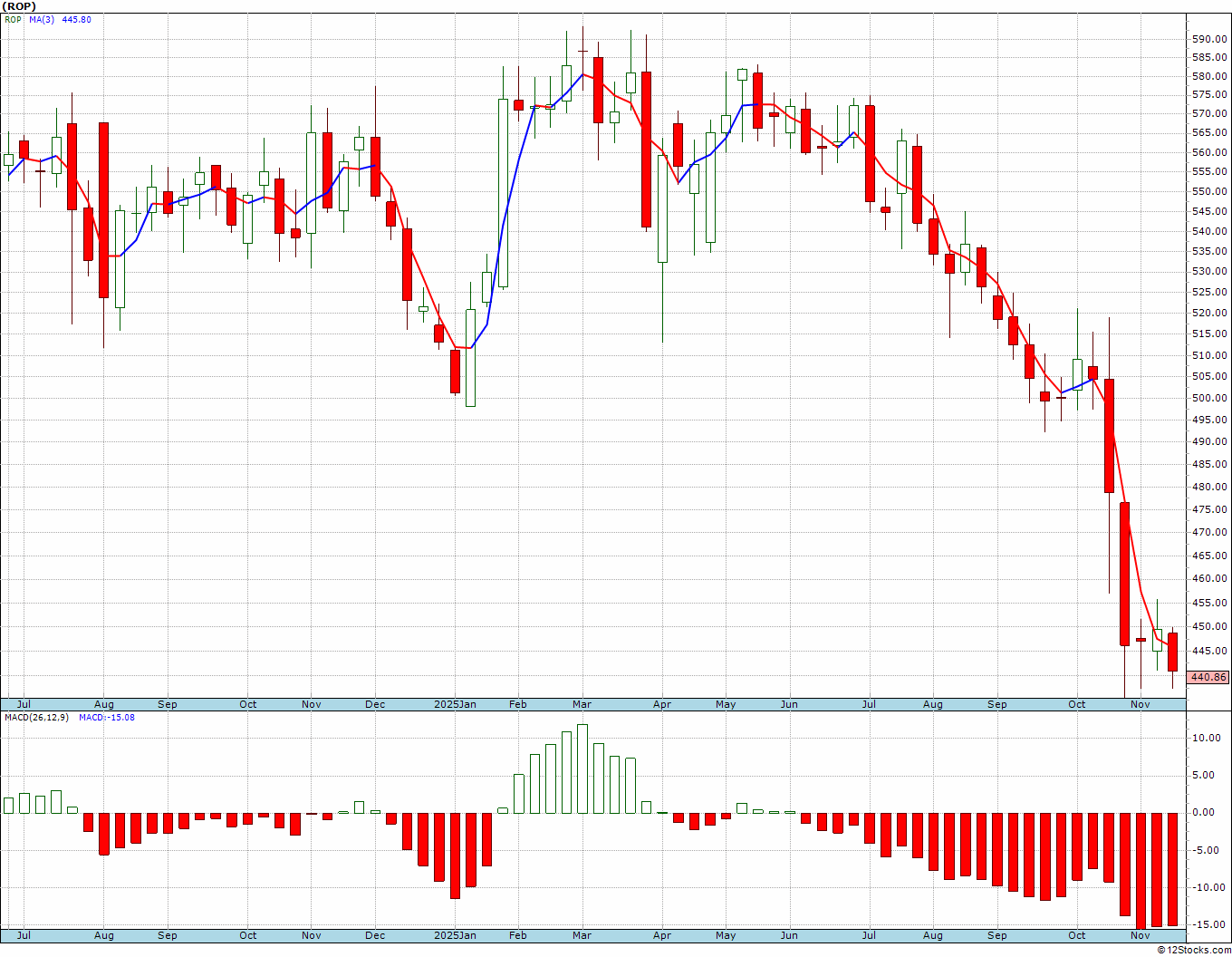
Task: Select Mar on the MACD panel time axis
Action: tap(582, 935)
